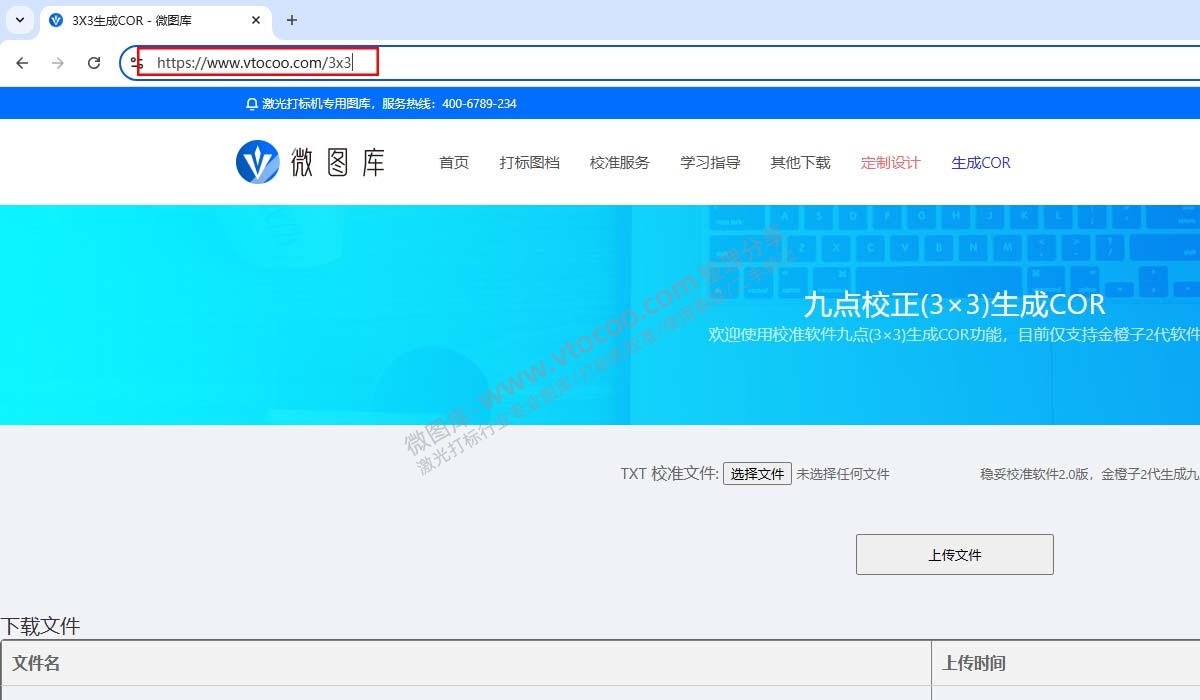Open the 其他下载 section
This screenshot has width=1200, height=700.
click(x=800, y=162)
